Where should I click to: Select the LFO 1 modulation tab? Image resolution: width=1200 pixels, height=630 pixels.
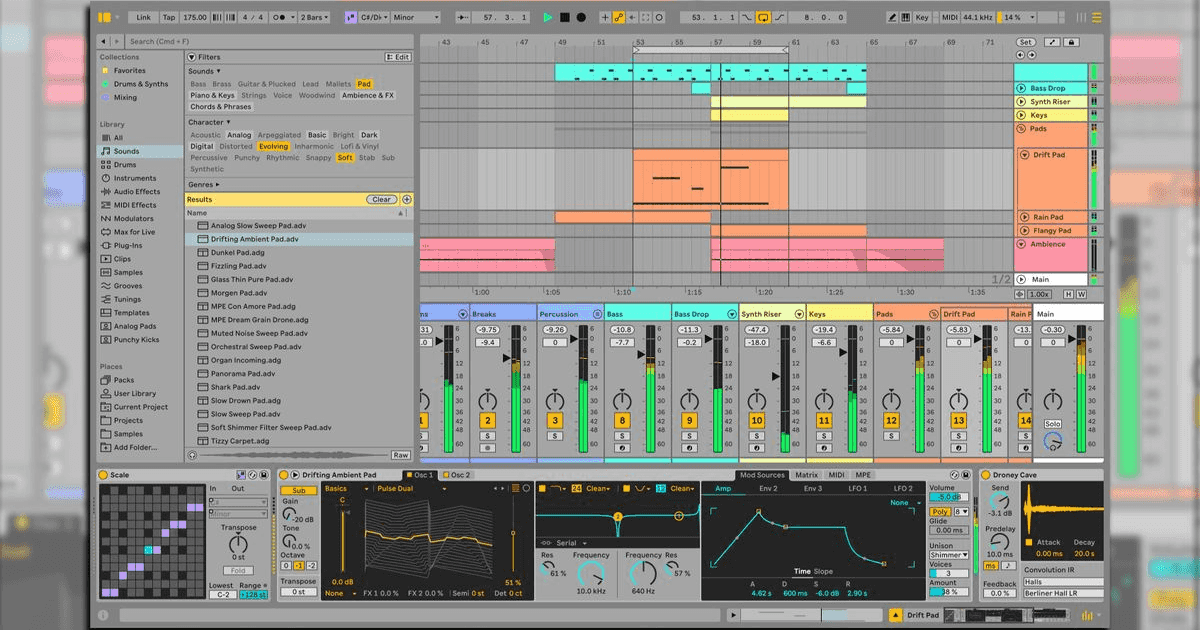[x=857, y=488]
